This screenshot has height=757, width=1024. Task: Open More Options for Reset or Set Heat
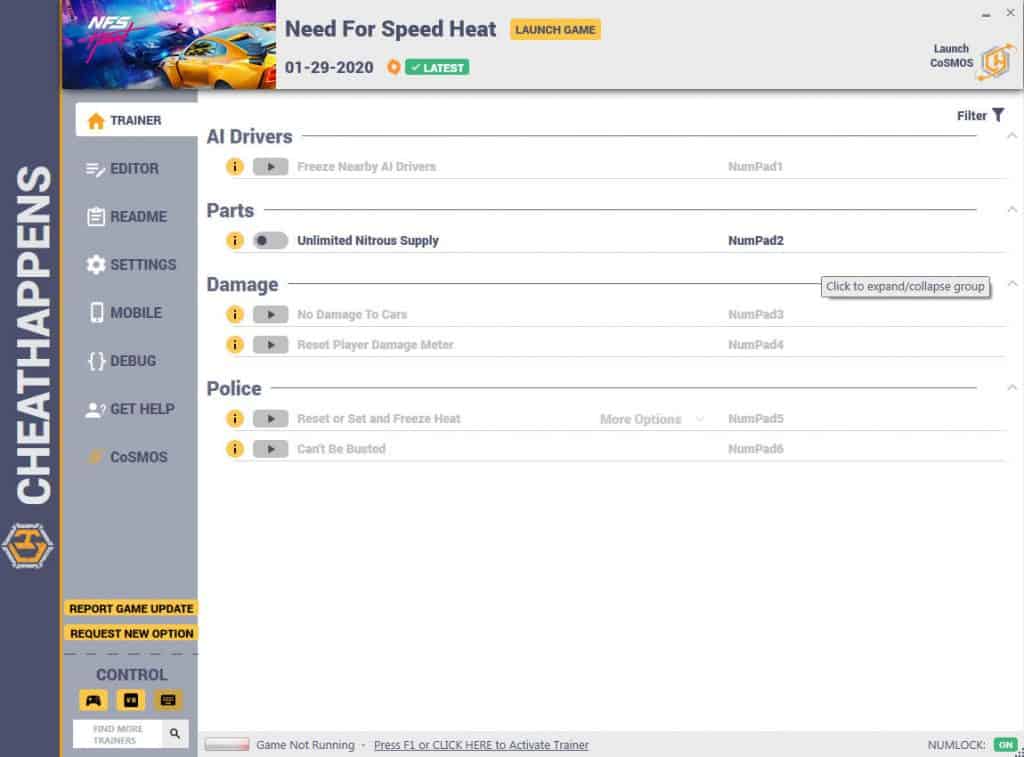coord(646,419)
